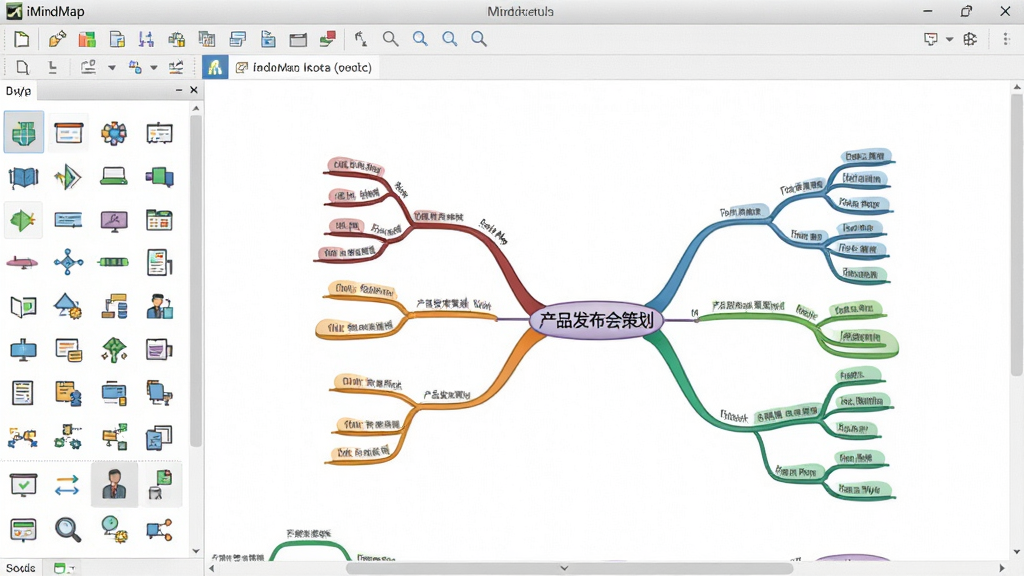Viewport: 1024px width, 576px height.
Task: Choose the four-node diamond network icon
Action: (x=69, y=262)
